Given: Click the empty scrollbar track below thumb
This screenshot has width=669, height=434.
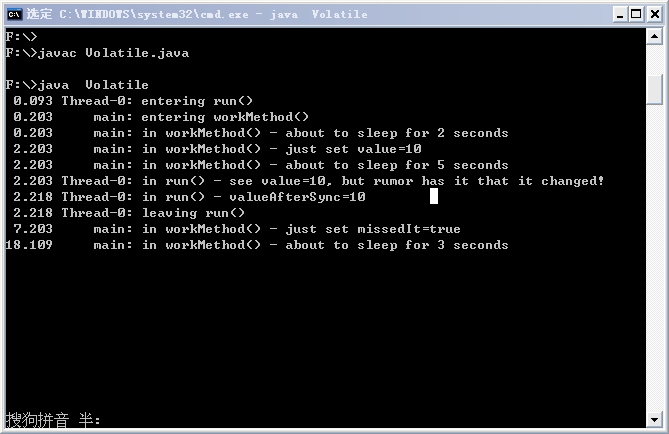Looking at the screenshot, I should tap(654, 256).
